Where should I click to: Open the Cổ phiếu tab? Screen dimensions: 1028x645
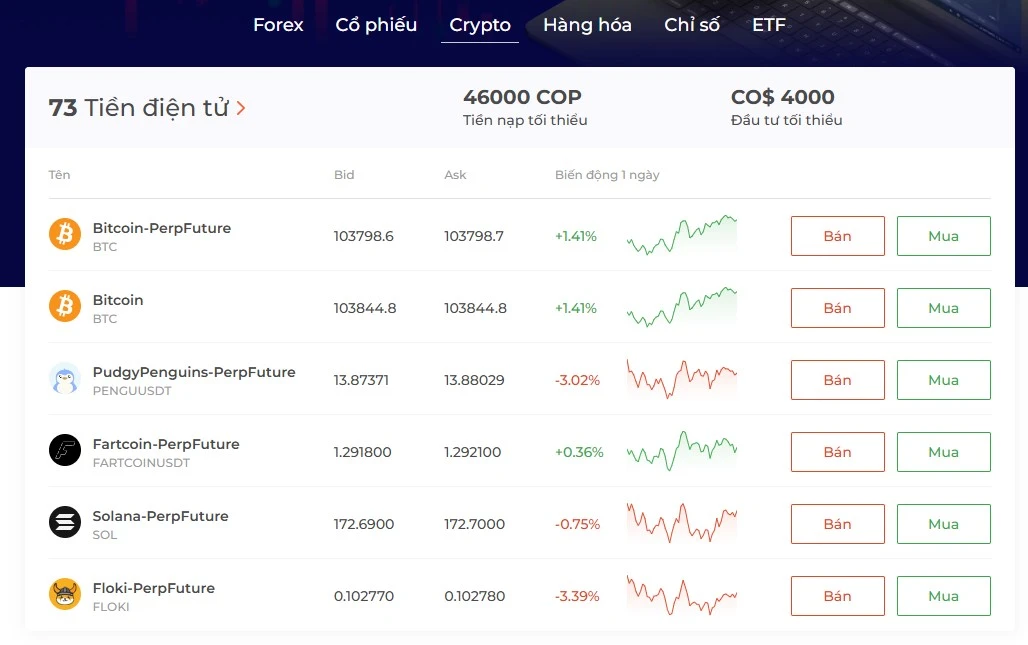(x=376, y=25)
